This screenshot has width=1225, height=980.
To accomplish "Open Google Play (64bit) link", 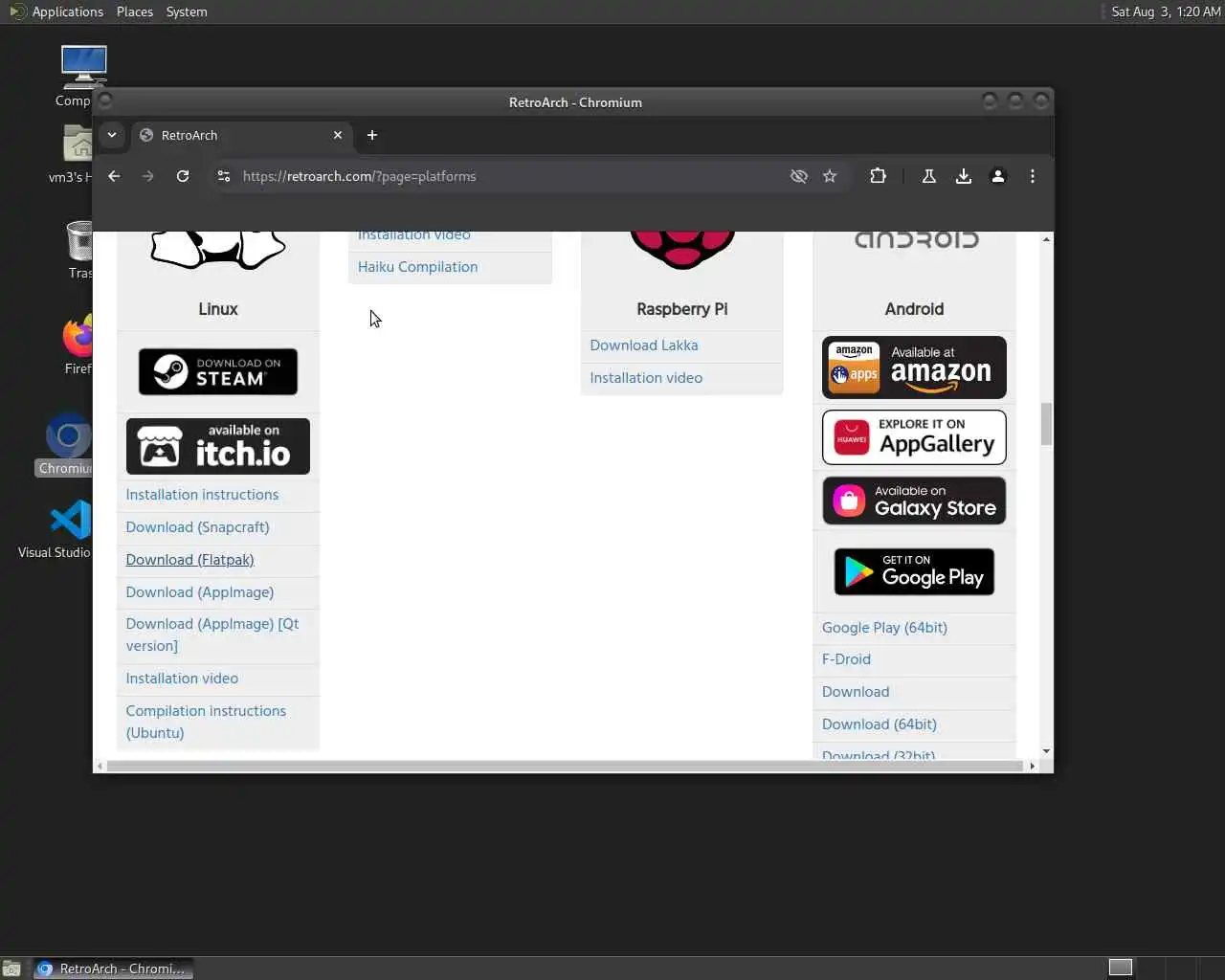I will [884, 628].
